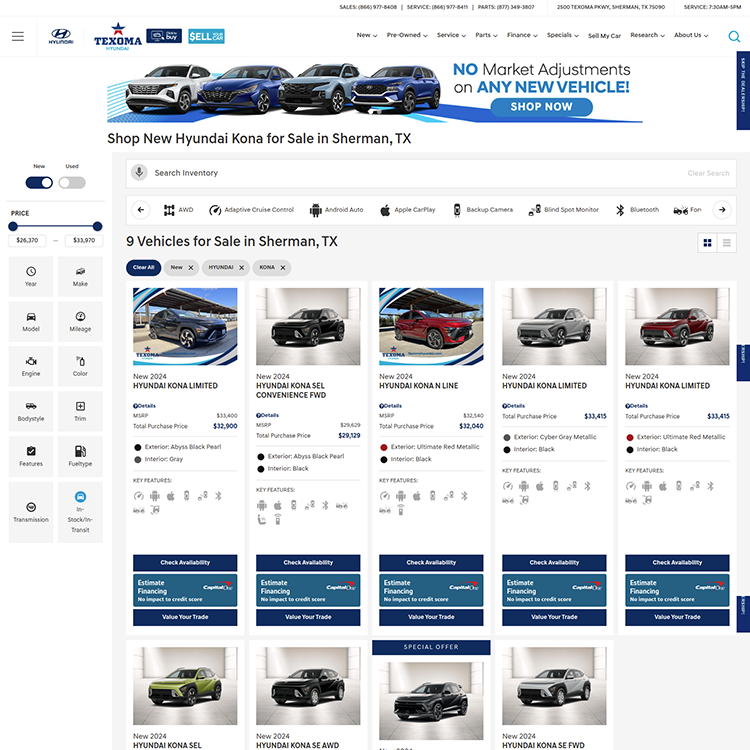Viewport: 750px width, 750px height.
Task: Expand the Specials menu dropdown
Action: (x=562, y=35)
